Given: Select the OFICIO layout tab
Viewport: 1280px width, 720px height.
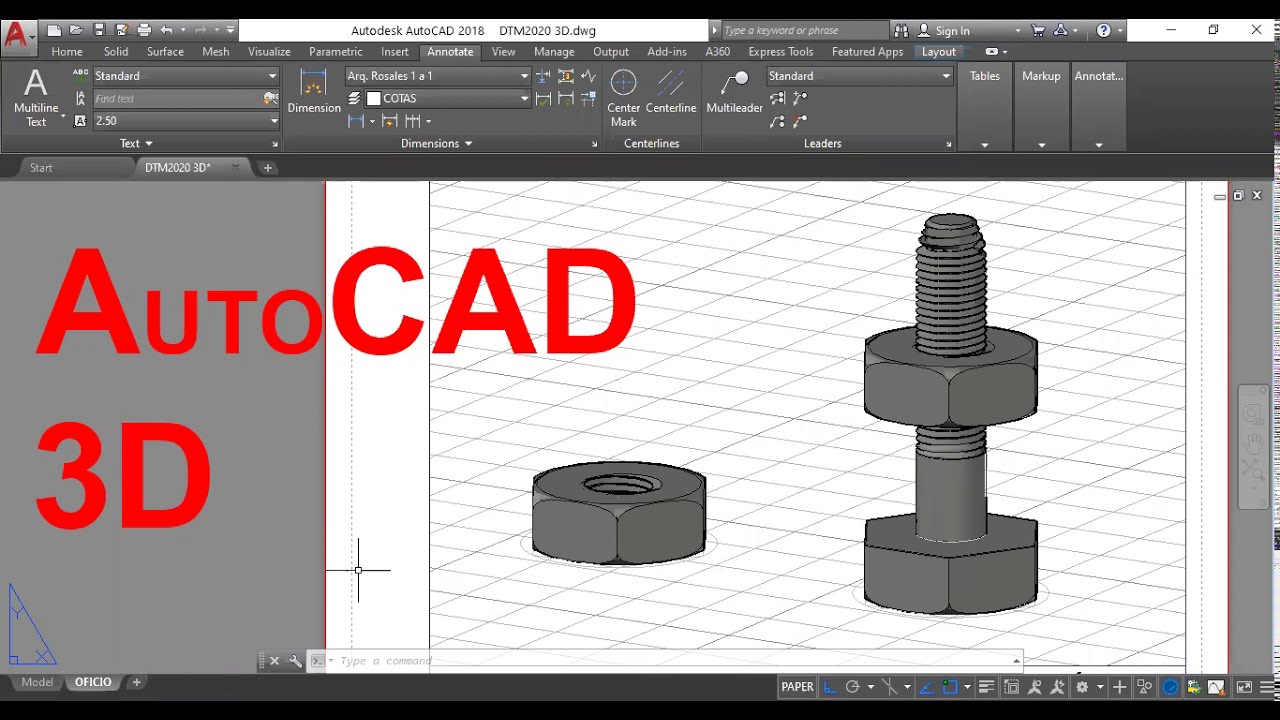Looking at the screenshot, I should (93, 682).
